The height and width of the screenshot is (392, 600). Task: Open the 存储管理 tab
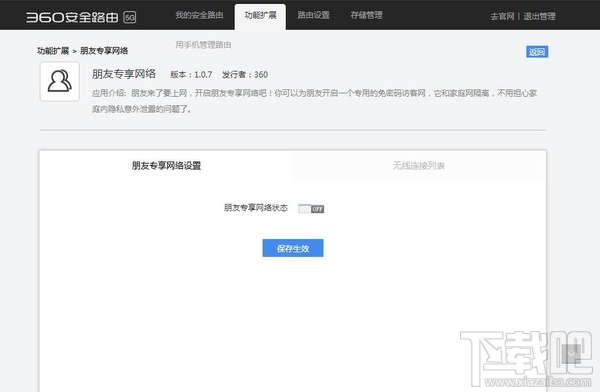pos(367,15)
